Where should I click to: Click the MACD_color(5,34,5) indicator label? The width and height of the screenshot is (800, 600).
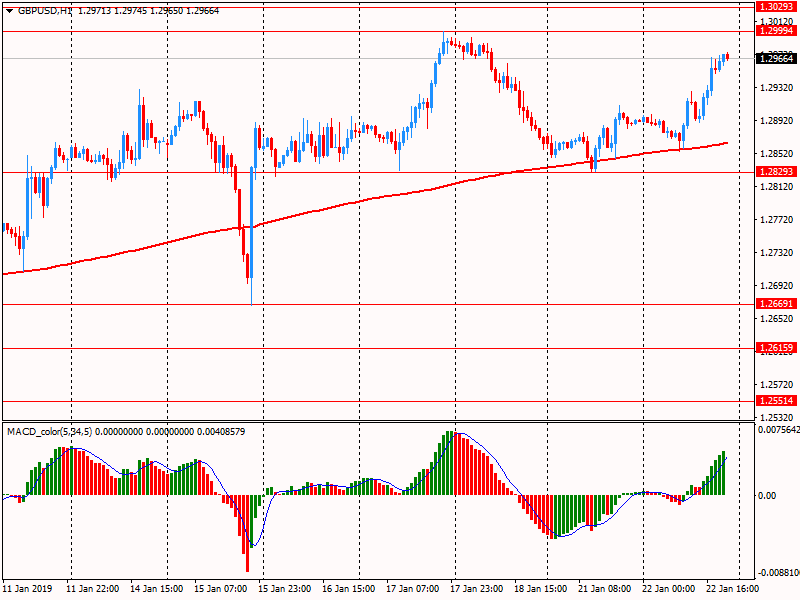[49, 432]
